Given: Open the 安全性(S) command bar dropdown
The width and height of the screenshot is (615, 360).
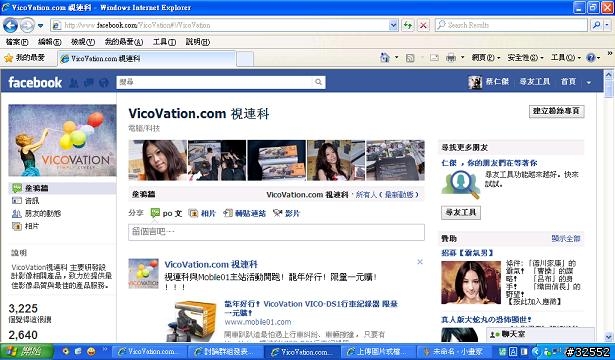Looking at the screenshot, I should (526, 58).
